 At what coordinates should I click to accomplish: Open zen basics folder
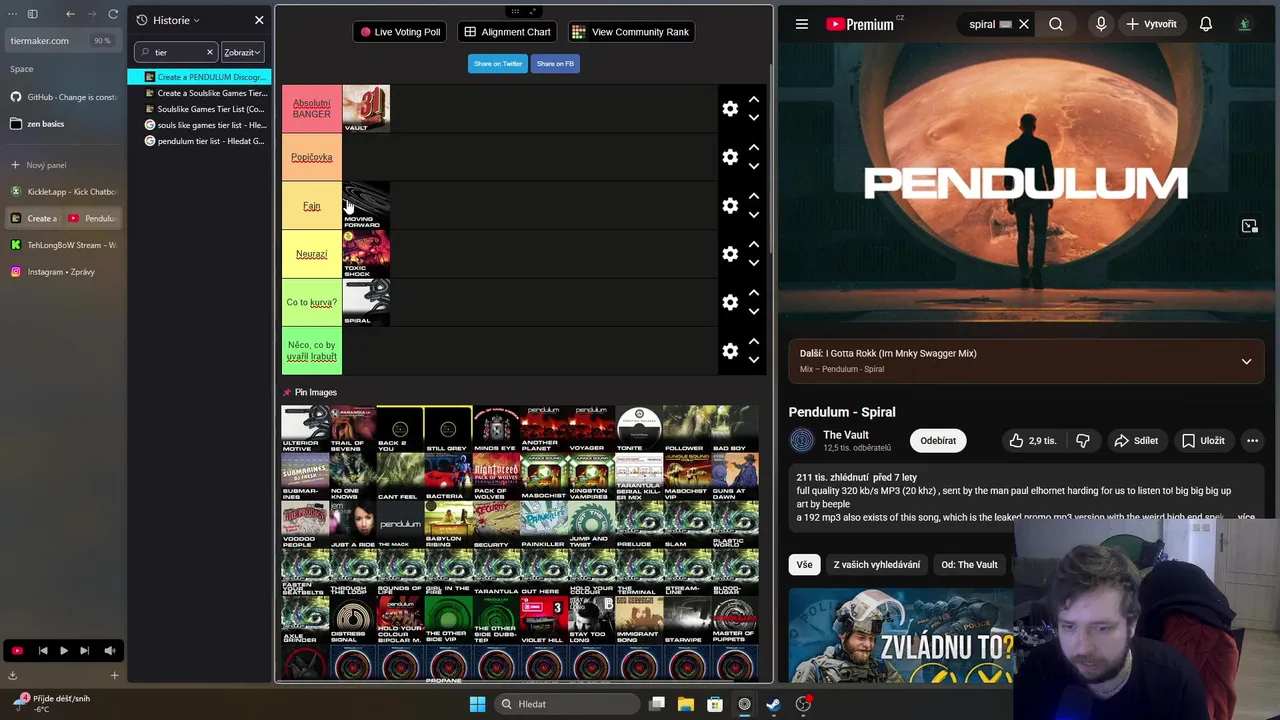[x=62, y=124]
